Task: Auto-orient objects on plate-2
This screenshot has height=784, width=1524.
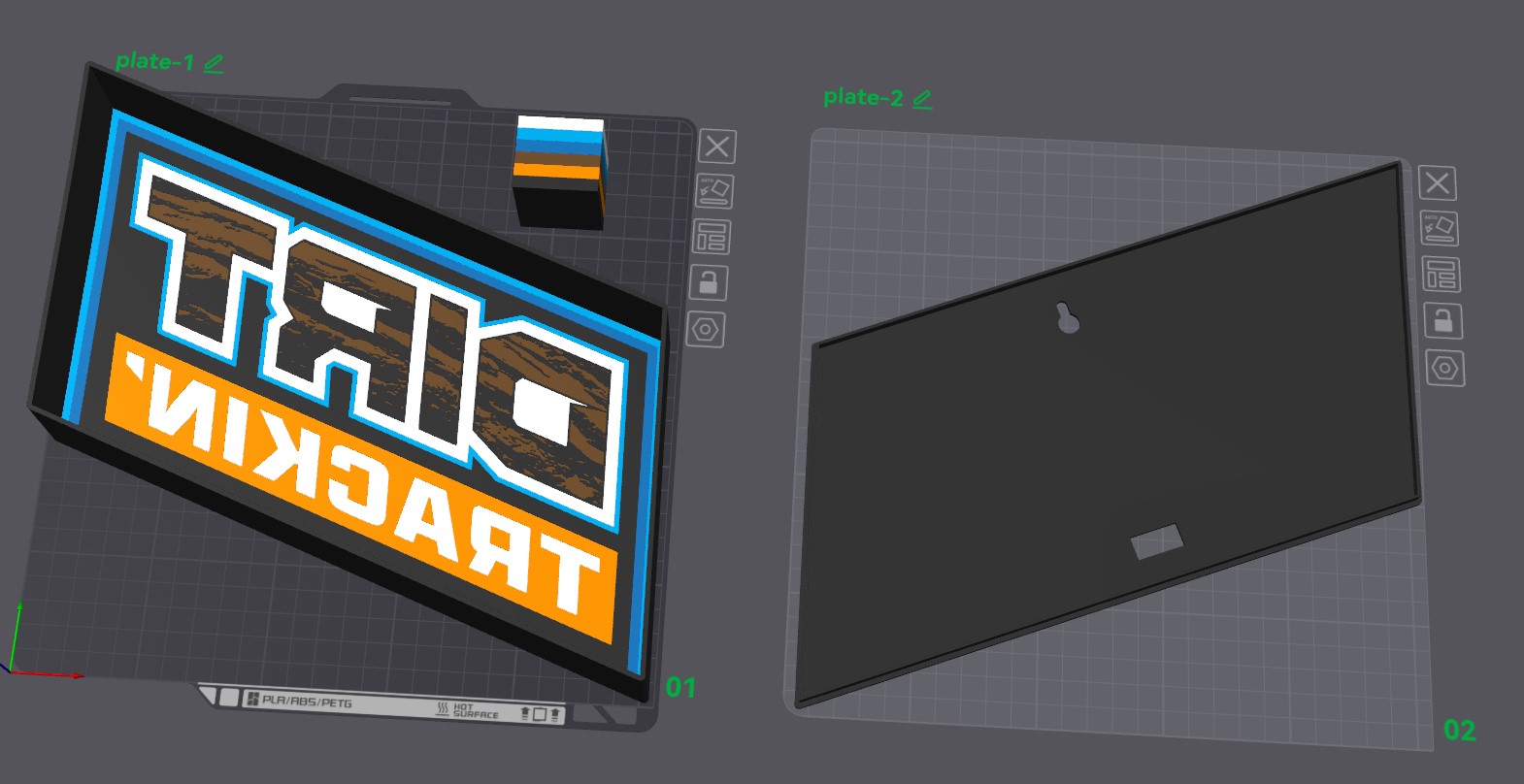Action: pyautogui.click(x=1440, y=228)
